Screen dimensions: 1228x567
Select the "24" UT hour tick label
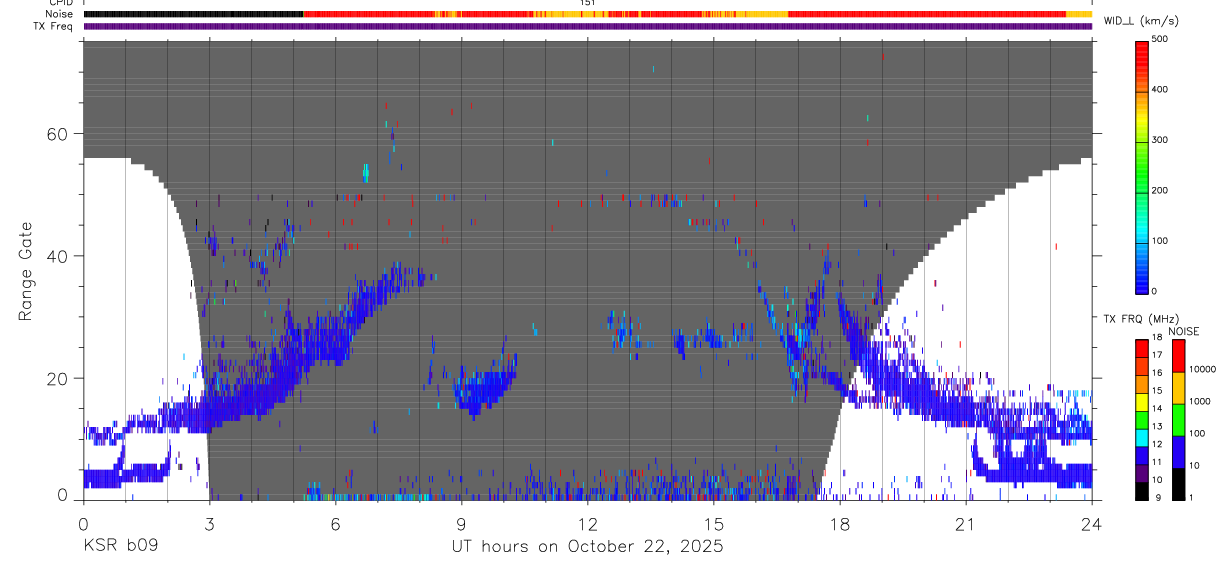(x=1092, y=523)
